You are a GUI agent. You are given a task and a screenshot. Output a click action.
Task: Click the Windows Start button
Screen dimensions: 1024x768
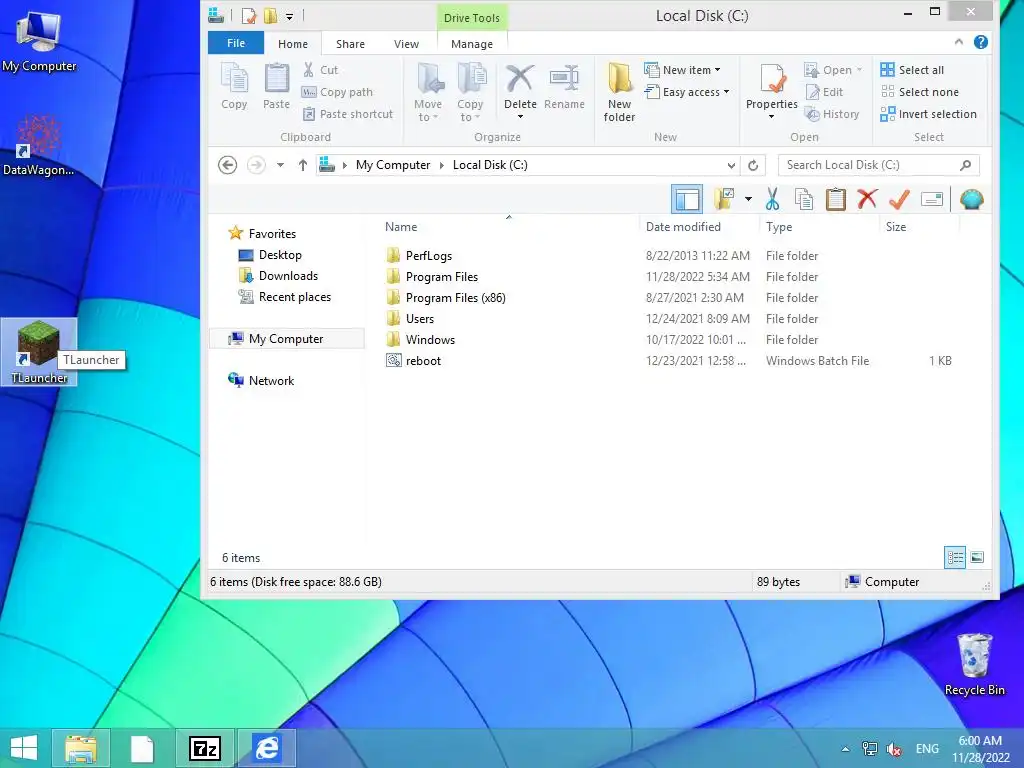pyautogui.click(x=24, y=748)
